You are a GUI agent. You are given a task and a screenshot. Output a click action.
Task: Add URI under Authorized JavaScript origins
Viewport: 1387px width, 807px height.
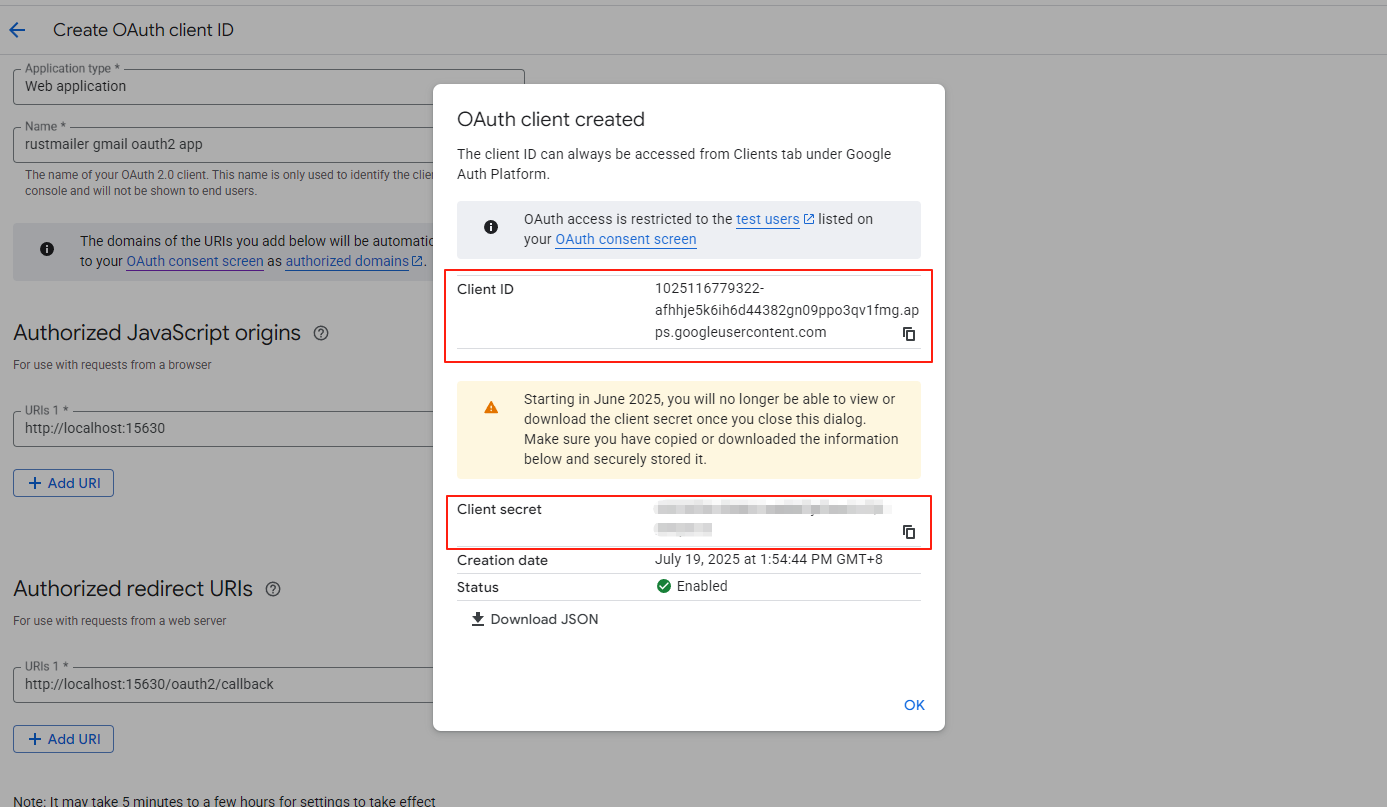tap(64, 483)
